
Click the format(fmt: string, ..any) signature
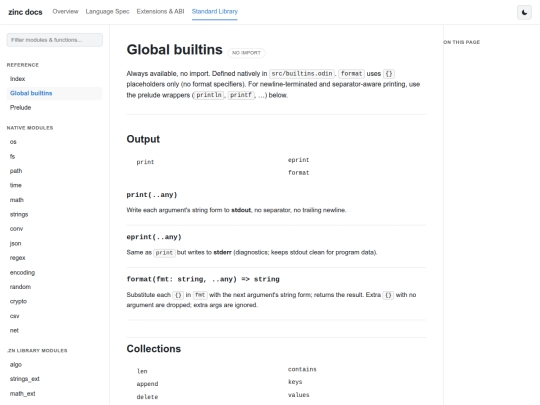pyautogui.click(x=203, y=279)
